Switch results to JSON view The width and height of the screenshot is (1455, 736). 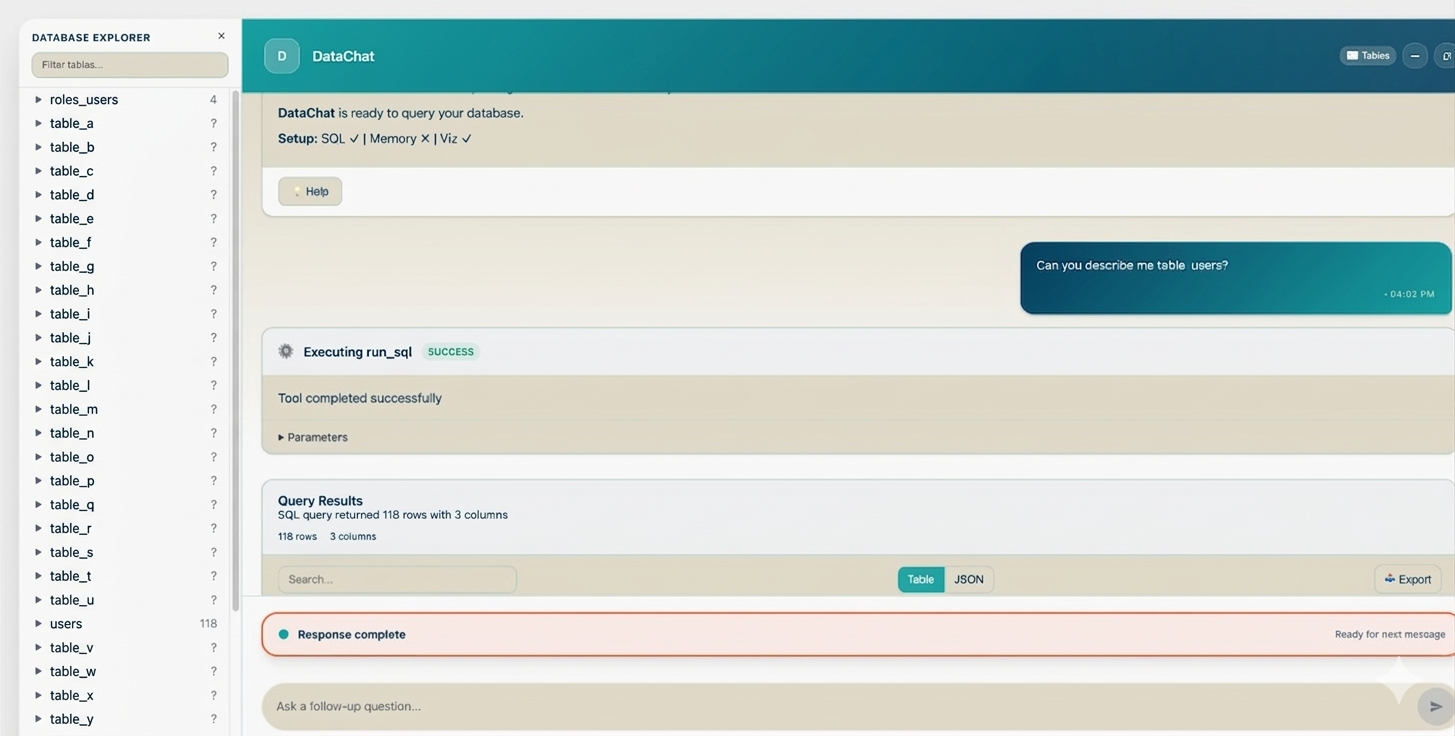(969, 579)
